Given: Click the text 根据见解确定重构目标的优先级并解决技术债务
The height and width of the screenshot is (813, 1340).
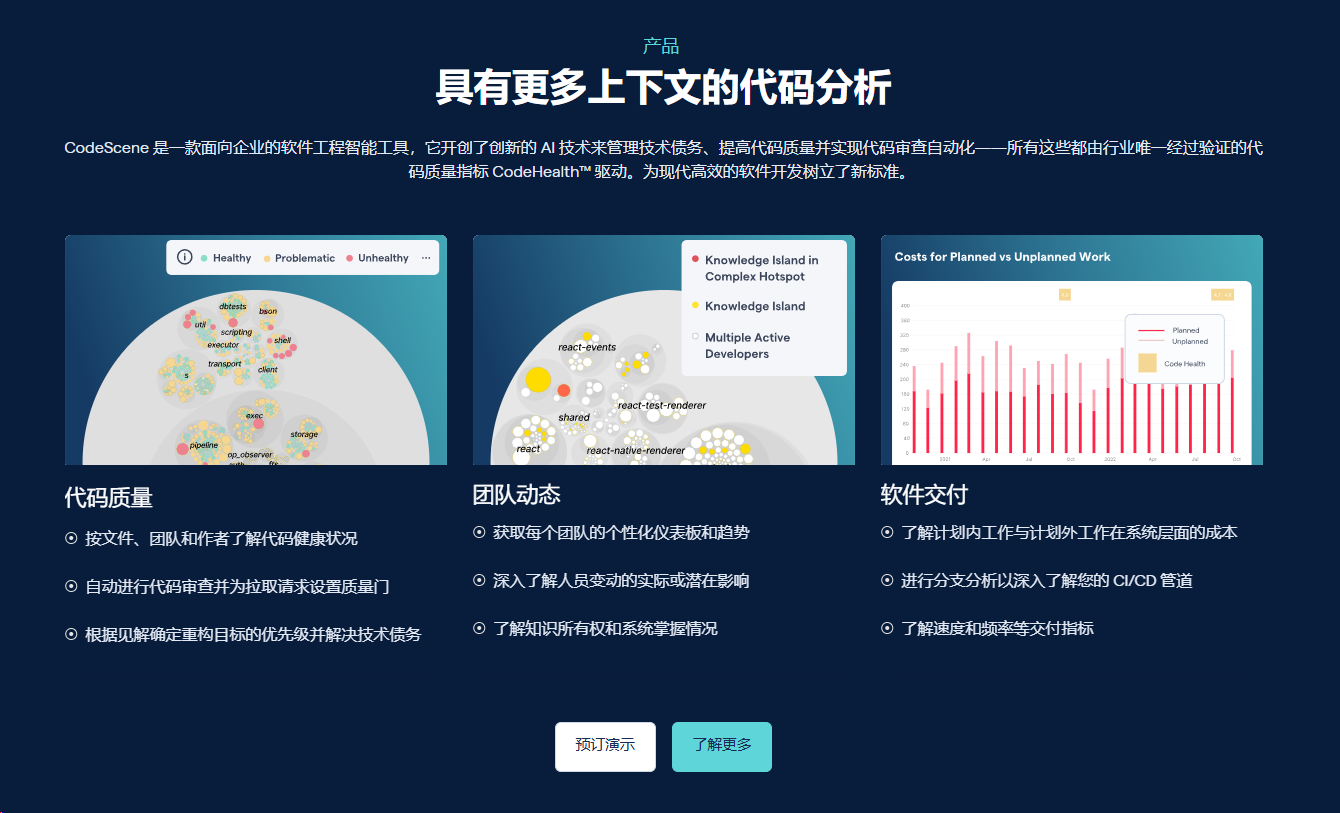Looking at the screenshot, I should (x=253, y=634).
